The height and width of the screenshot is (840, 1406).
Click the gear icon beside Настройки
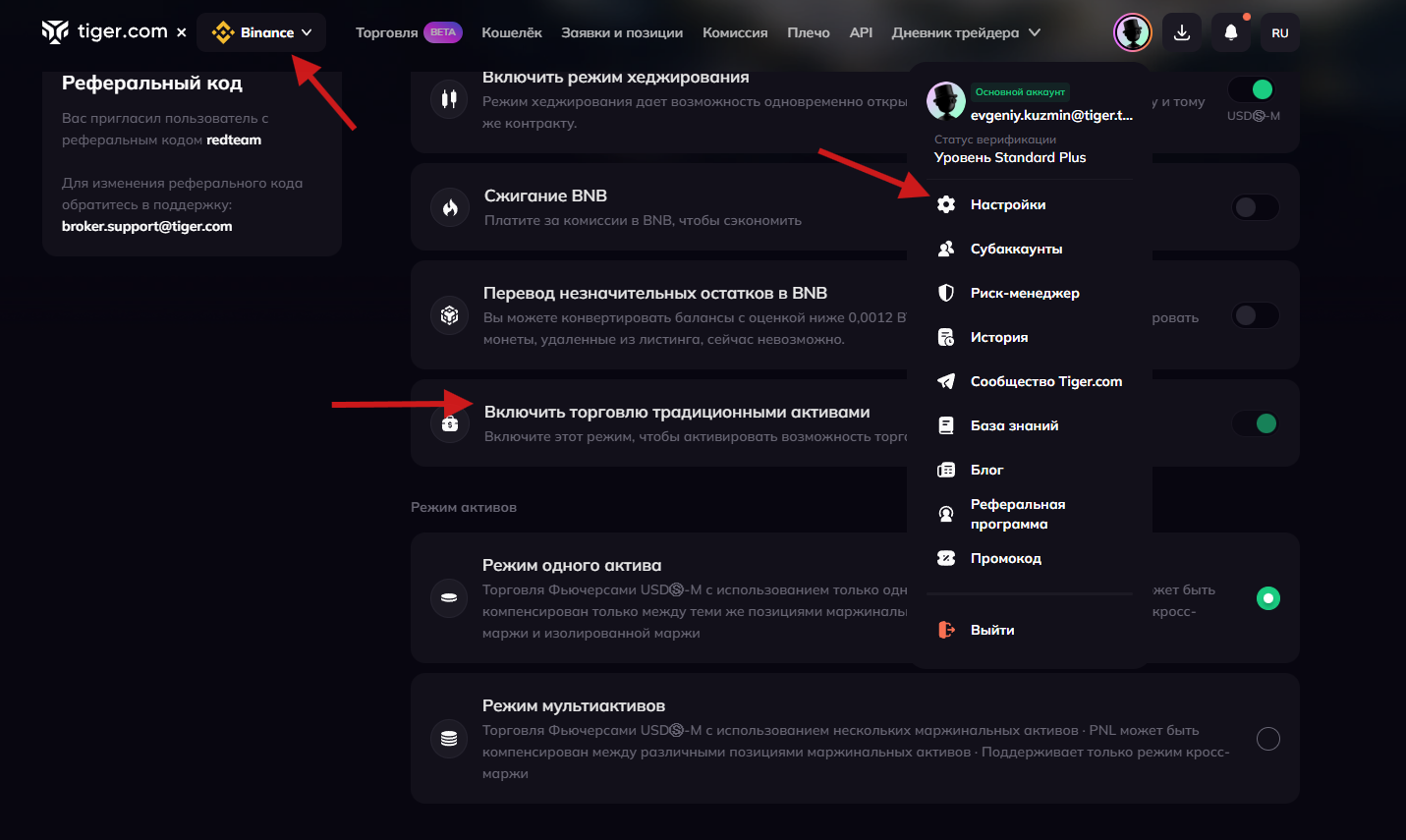(946, 204)
